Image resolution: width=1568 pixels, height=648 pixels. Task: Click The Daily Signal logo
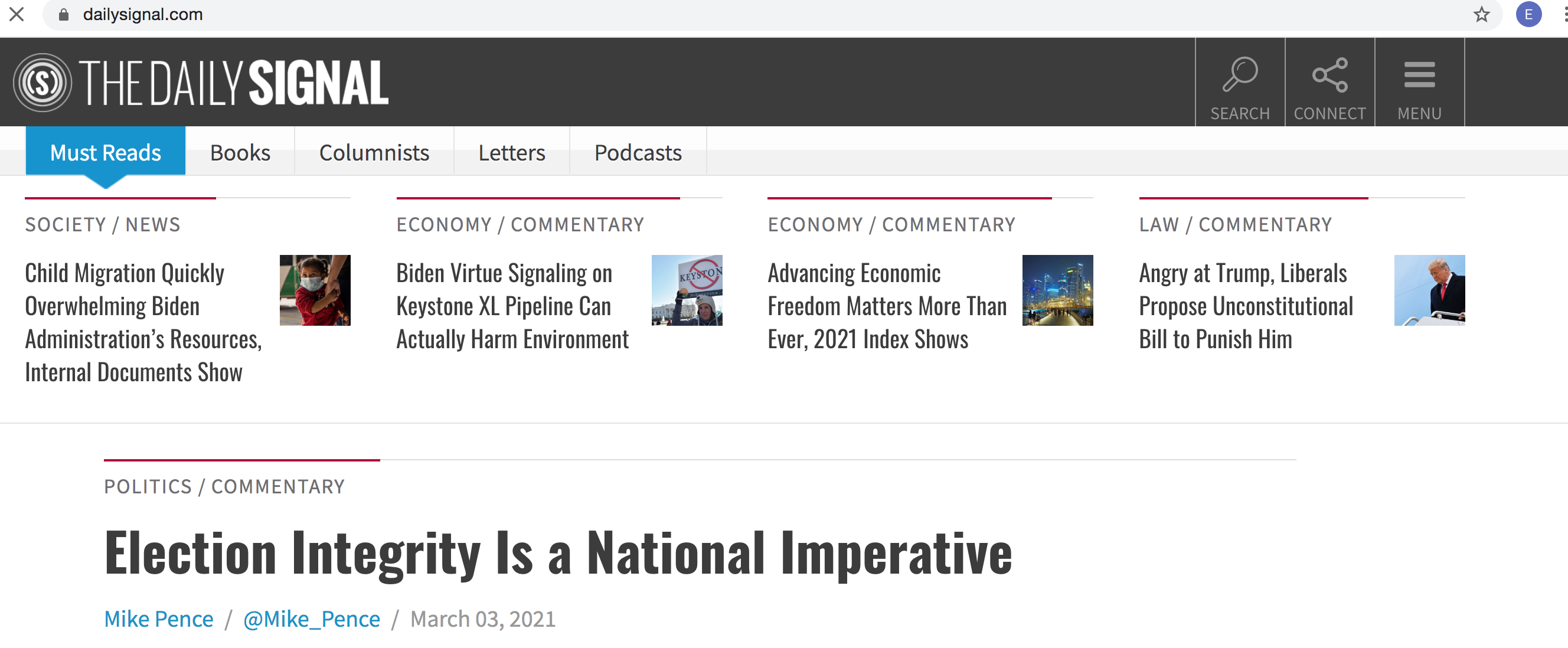[x=201, y=82]
